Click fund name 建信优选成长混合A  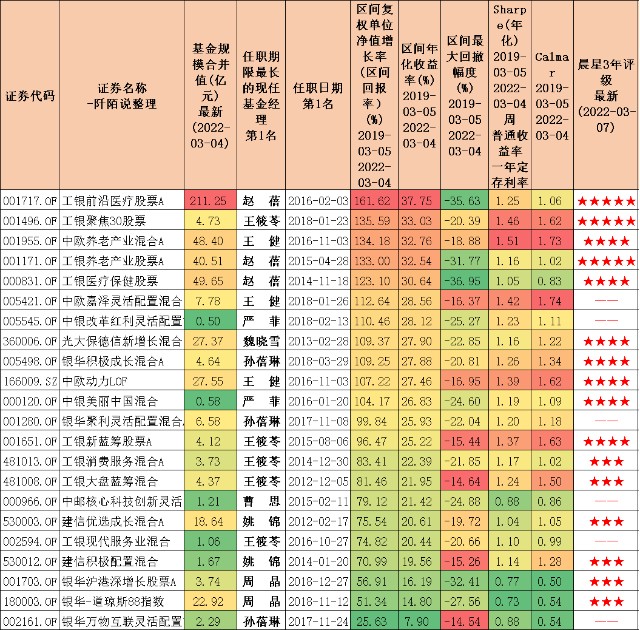point(122,521)
